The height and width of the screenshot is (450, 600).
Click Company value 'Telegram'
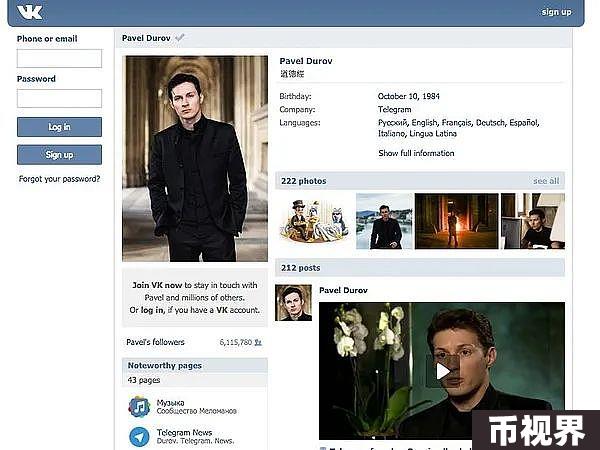(395, 109)
